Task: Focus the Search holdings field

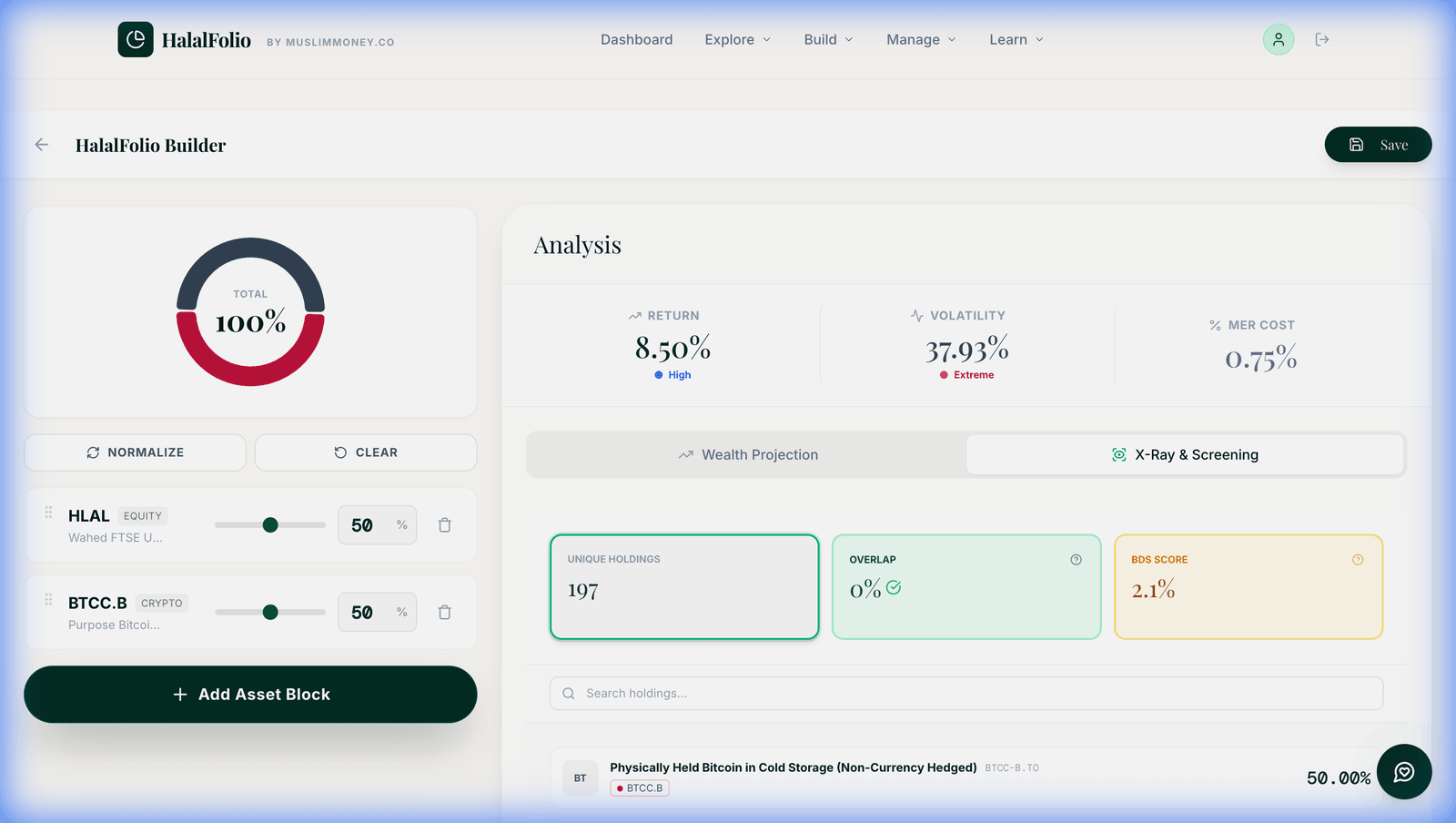Action: point(966,694)
